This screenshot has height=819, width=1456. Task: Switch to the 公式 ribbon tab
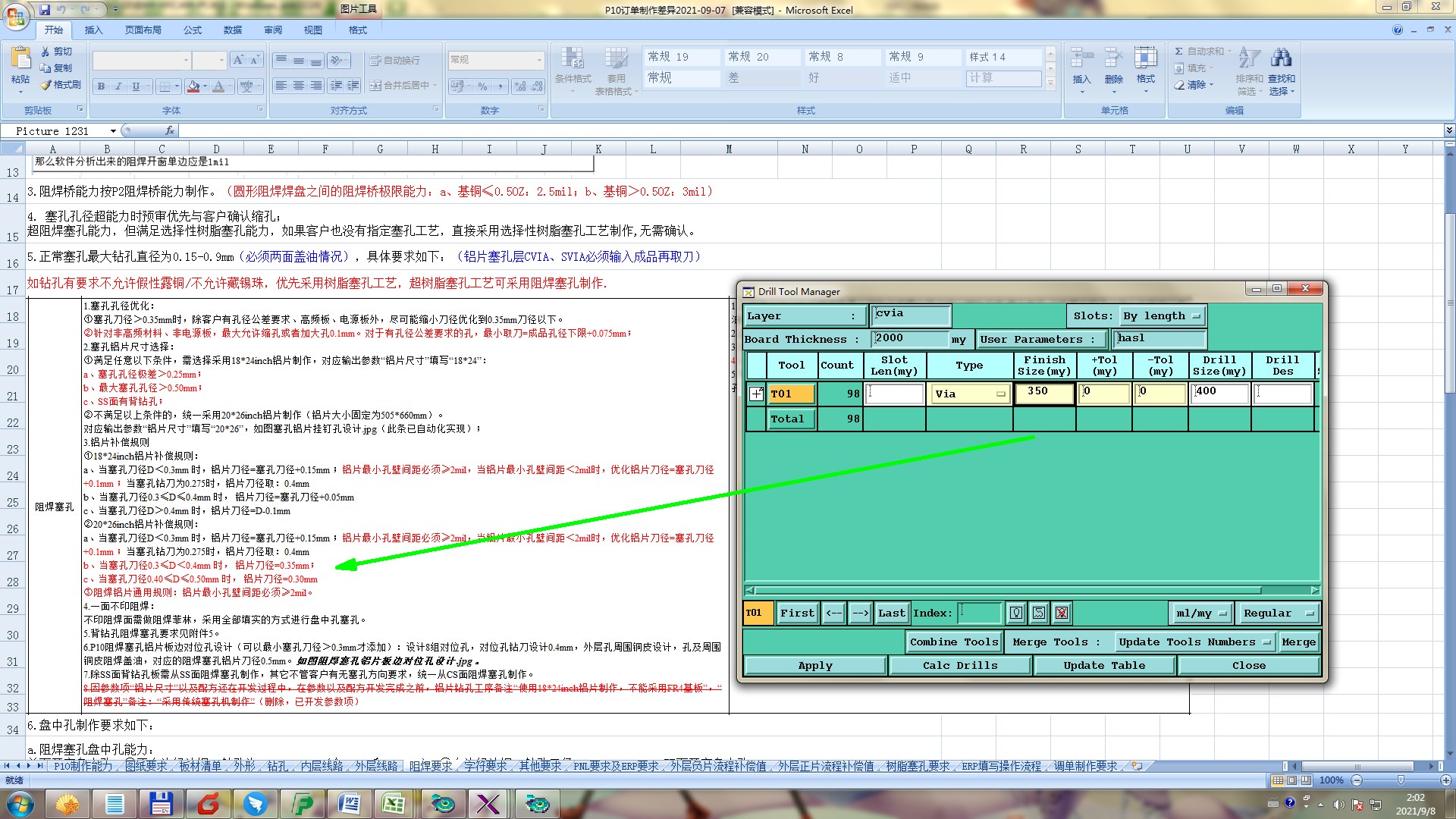tap(193, 30)
